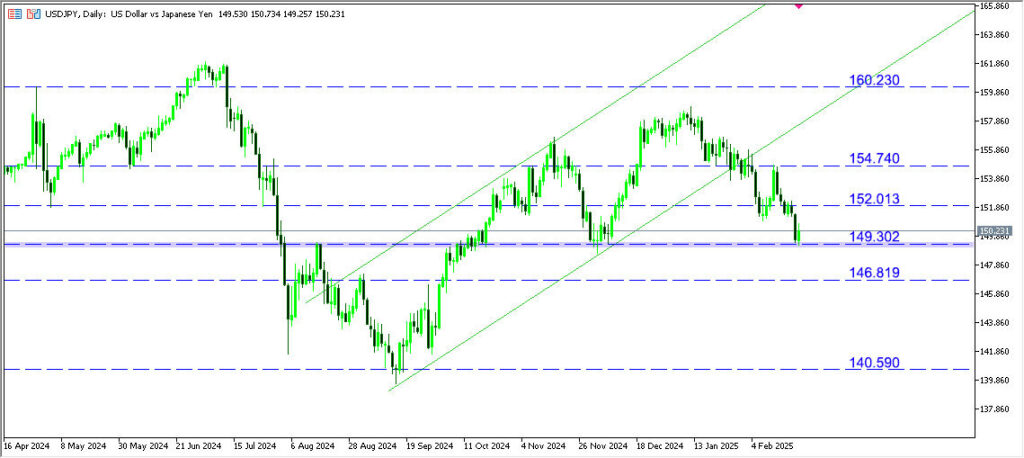Click the 19 Sep 2024 date label
Viewport: 1024px width, 458px height.
point(430,447)
